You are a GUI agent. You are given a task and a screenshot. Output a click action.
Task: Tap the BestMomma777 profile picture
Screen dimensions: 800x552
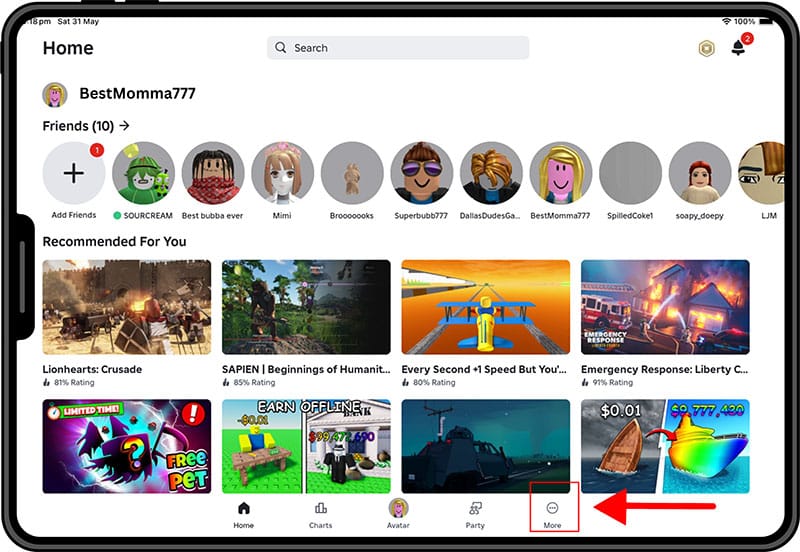(x=55, y=95)
